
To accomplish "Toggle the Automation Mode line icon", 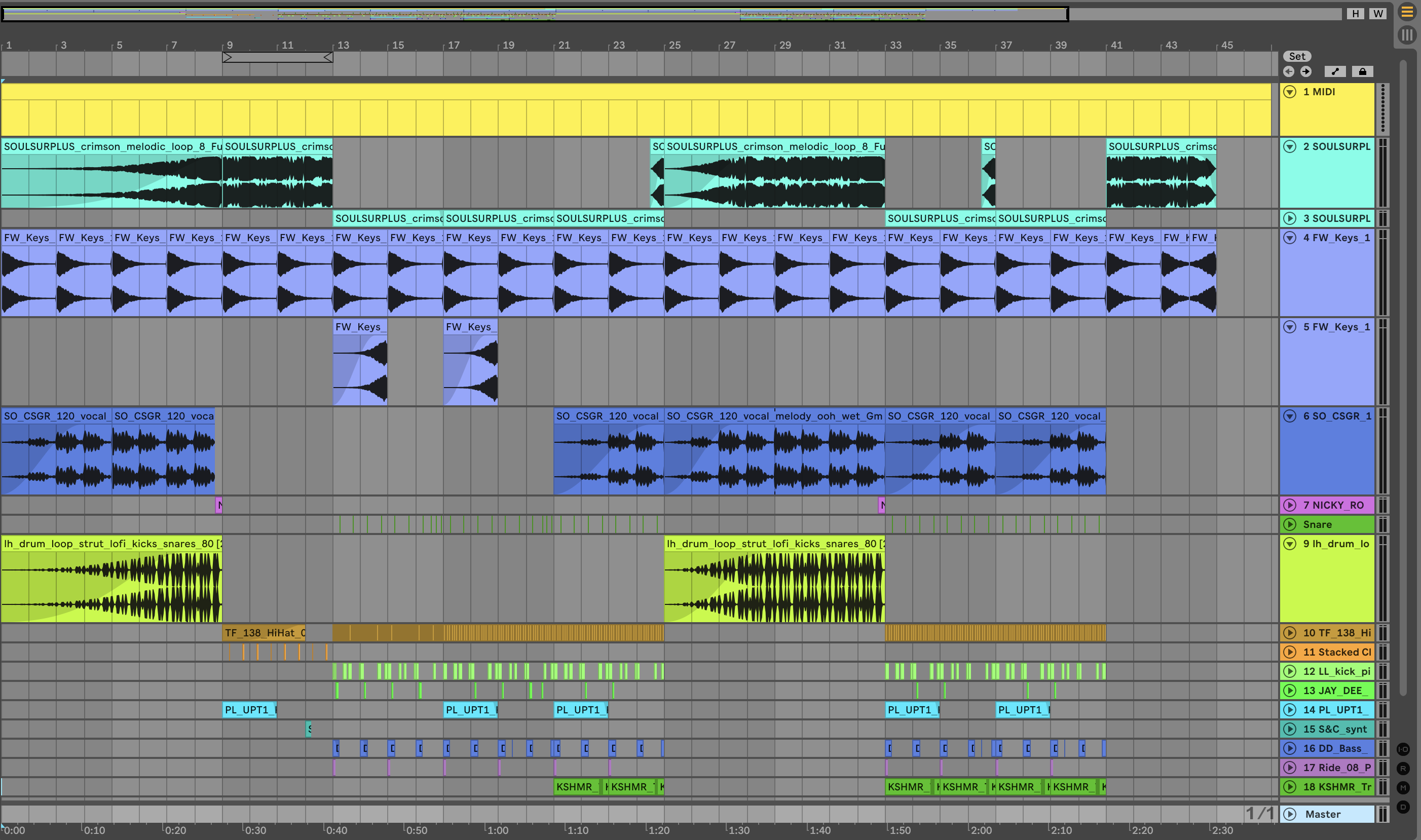I will click(1335, 71).
